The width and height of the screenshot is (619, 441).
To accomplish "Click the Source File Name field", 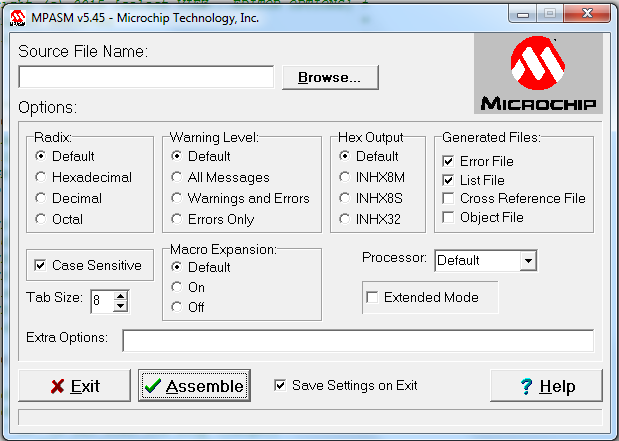I will (x=146, y=77).
